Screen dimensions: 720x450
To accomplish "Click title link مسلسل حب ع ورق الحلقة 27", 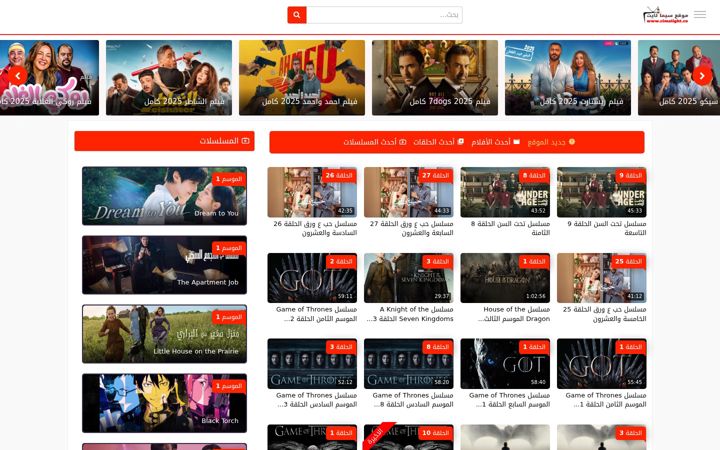I will click(x=411, y=228).
